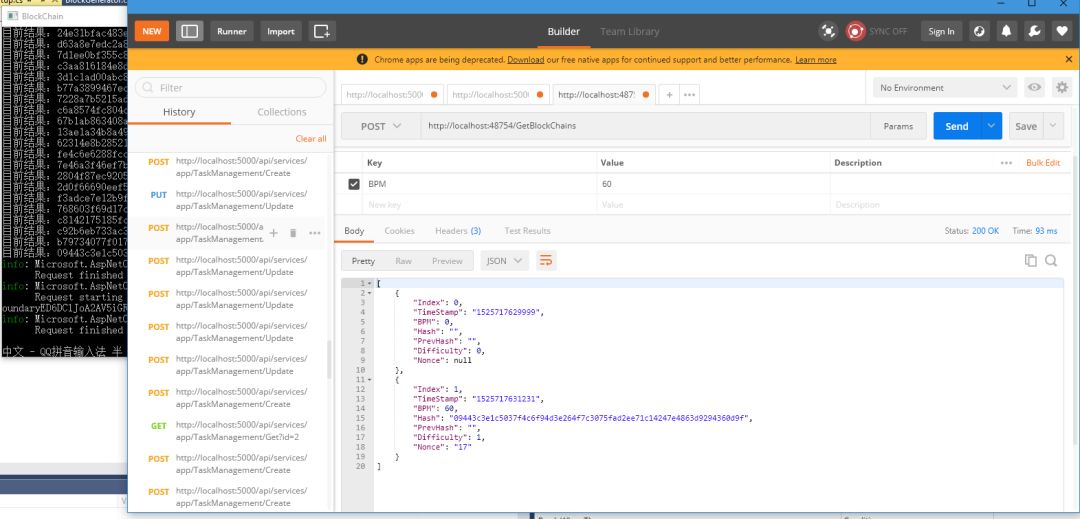Uncheck the BPM key checkbox
The width and height of the screenshot is (1080, 519).
354,184
